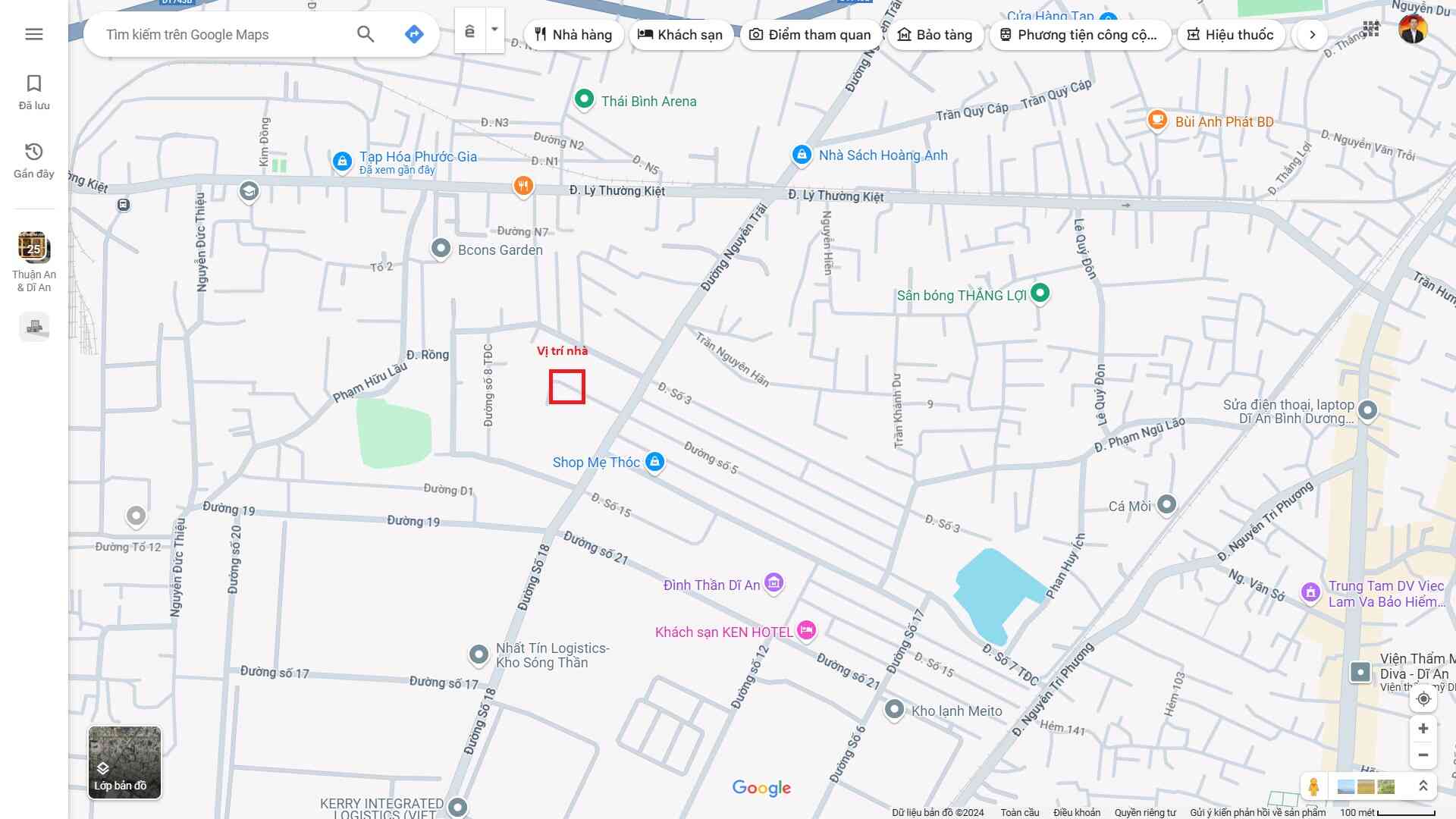Viewport: 1456px width, 819px height.
Task: Zoom in with the plus button
Action: click(1423, 729)
